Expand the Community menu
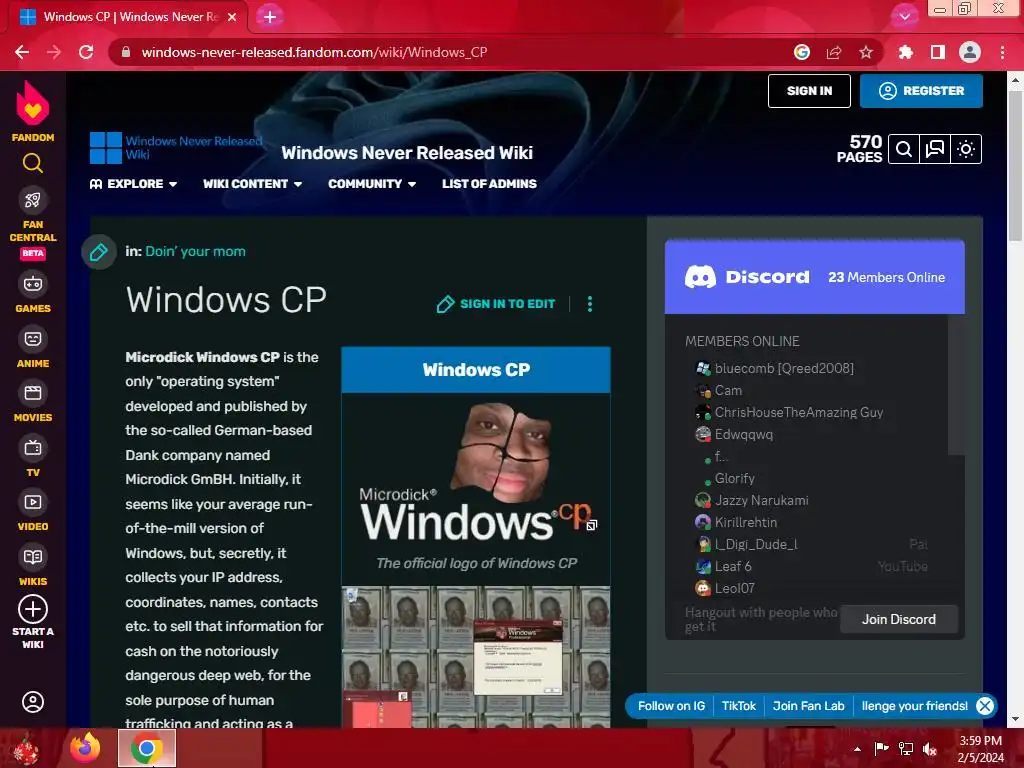 coord(372,184)
